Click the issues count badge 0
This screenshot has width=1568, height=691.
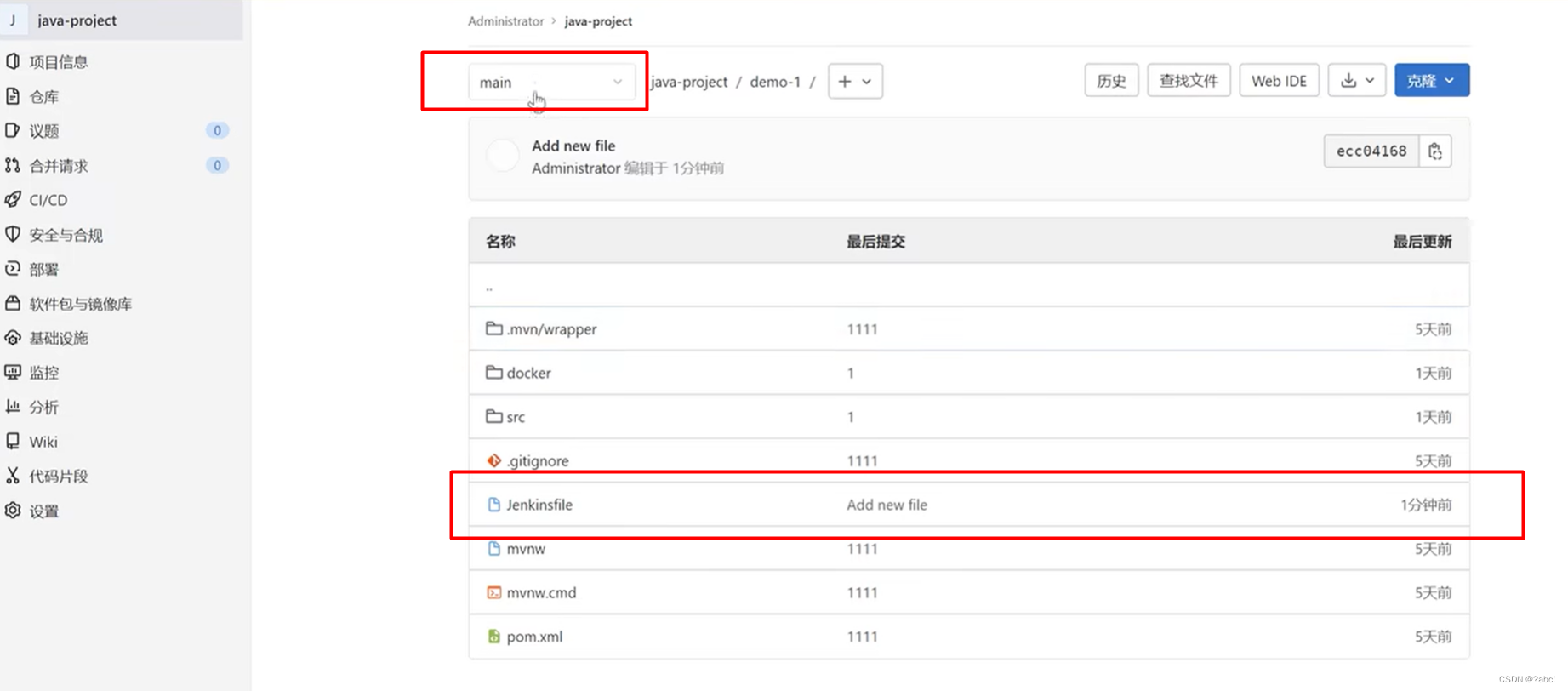217,130
